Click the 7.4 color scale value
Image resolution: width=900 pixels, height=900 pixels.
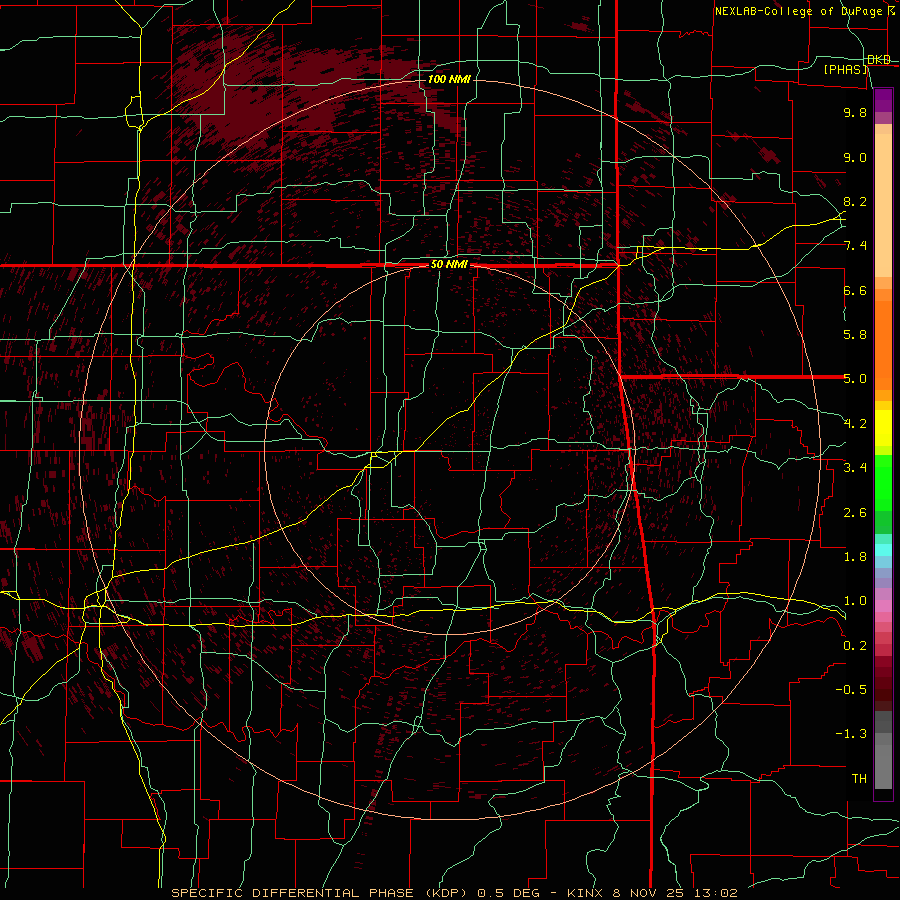(855, 246)
